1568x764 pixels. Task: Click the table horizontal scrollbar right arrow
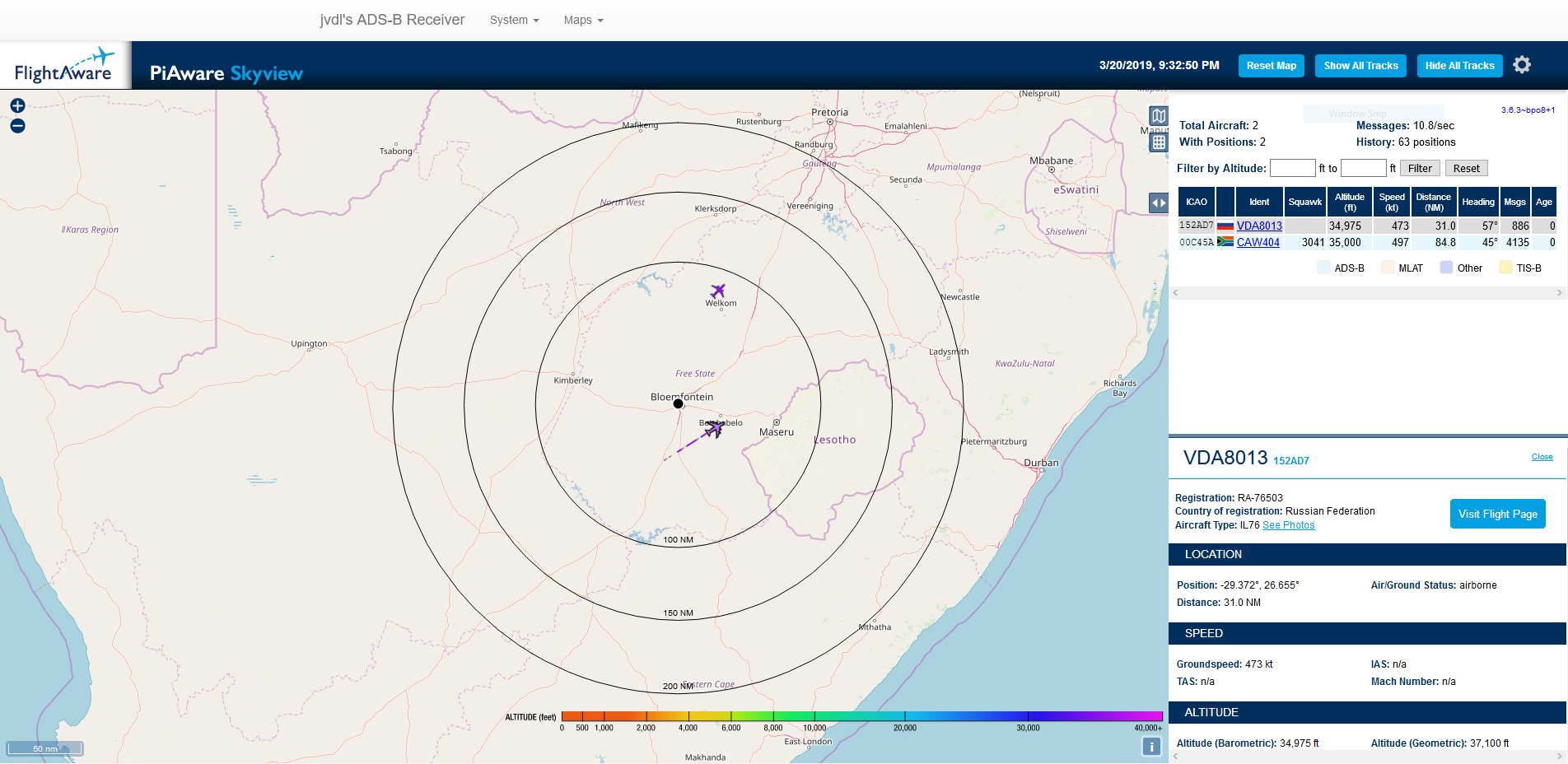[1559, 292]
